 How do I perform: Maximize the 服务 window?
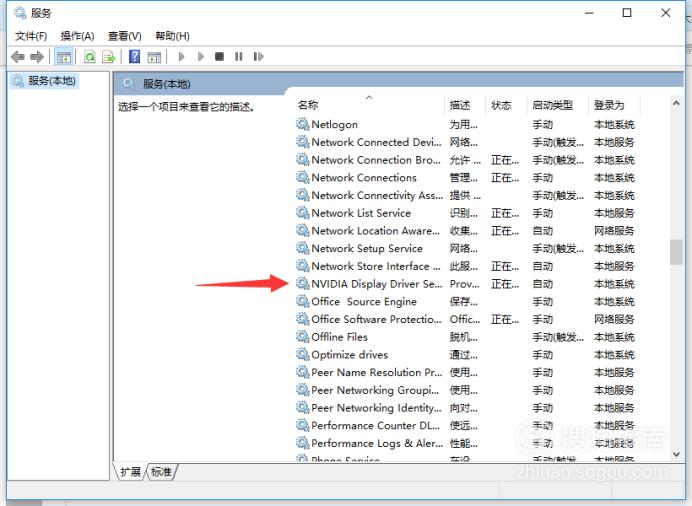[627, 13]
